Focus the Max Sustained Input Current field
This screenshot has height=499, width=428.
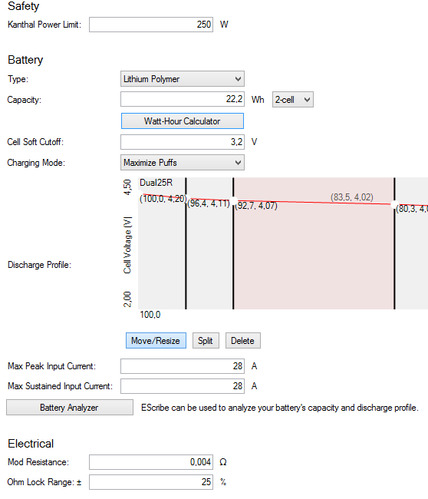(x=182, y=386)
